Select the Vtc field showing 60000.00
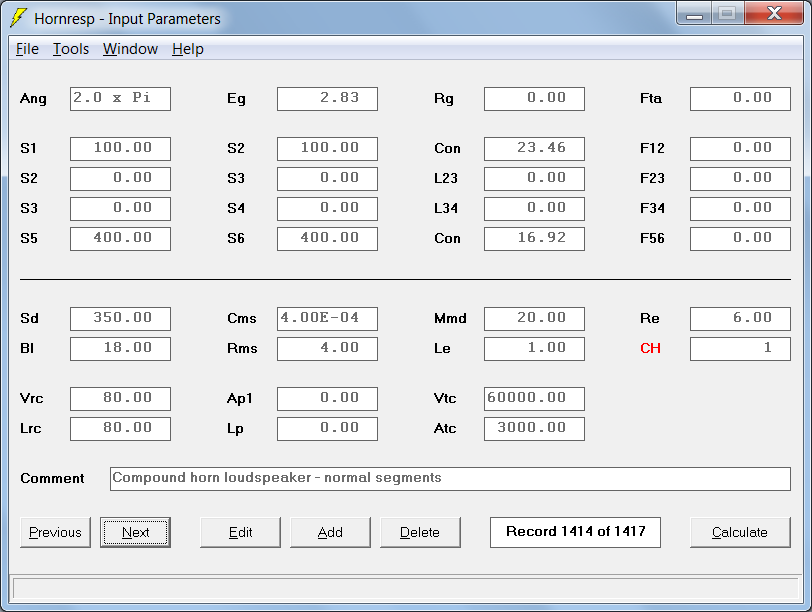Screen dimensions: 812x612 534,399
